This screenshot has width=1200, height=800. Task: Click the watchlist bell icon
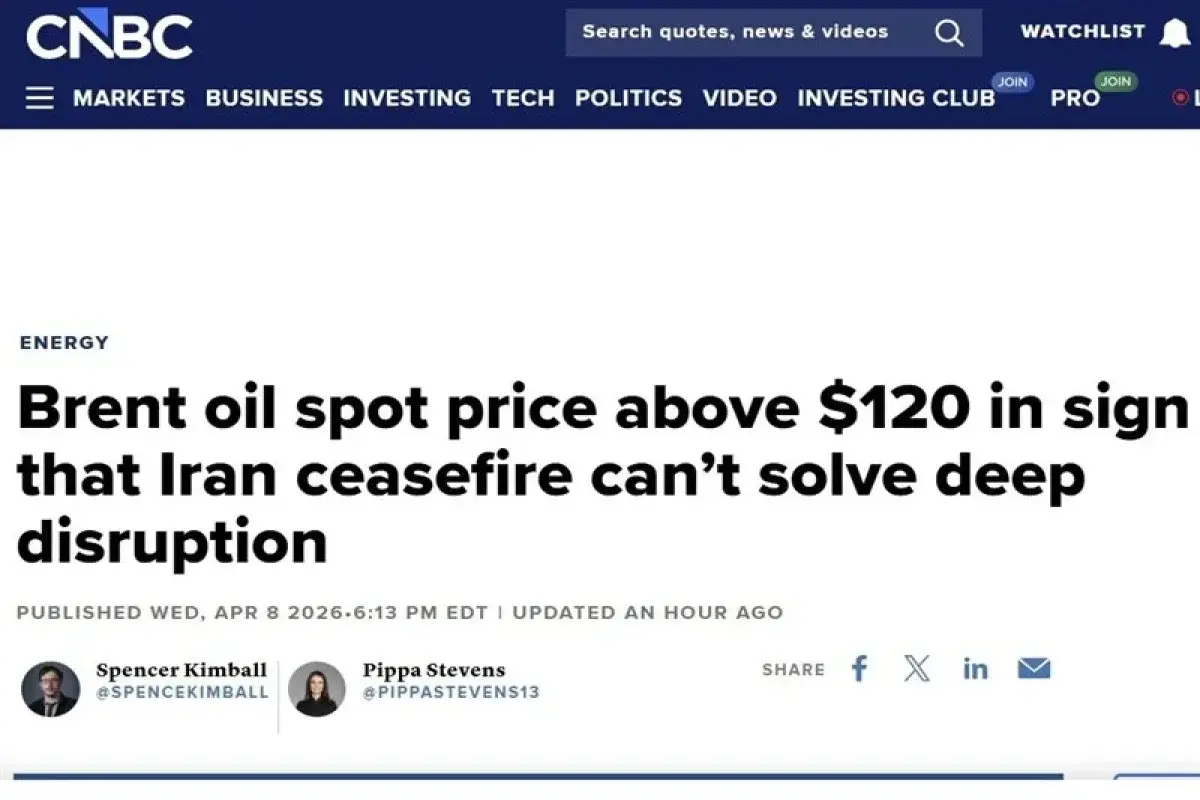click(x=1175, y=34)
